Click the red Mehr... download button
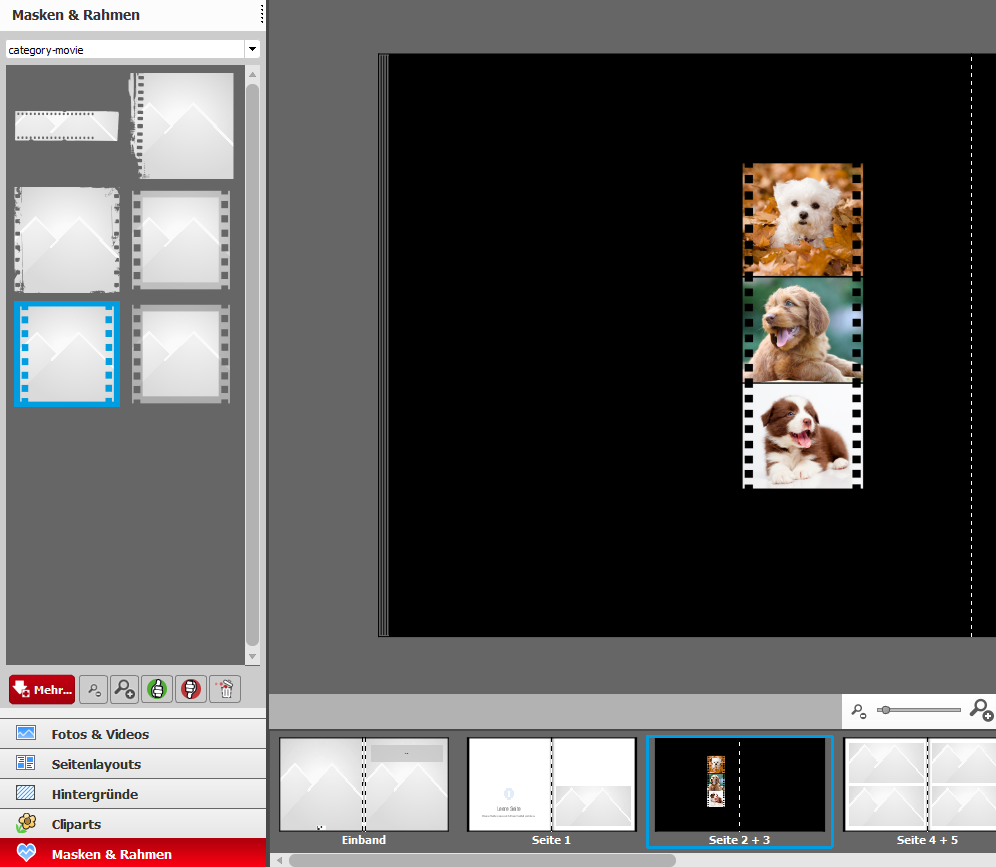Viewport: 996px width, 867px height. (42, 689)
